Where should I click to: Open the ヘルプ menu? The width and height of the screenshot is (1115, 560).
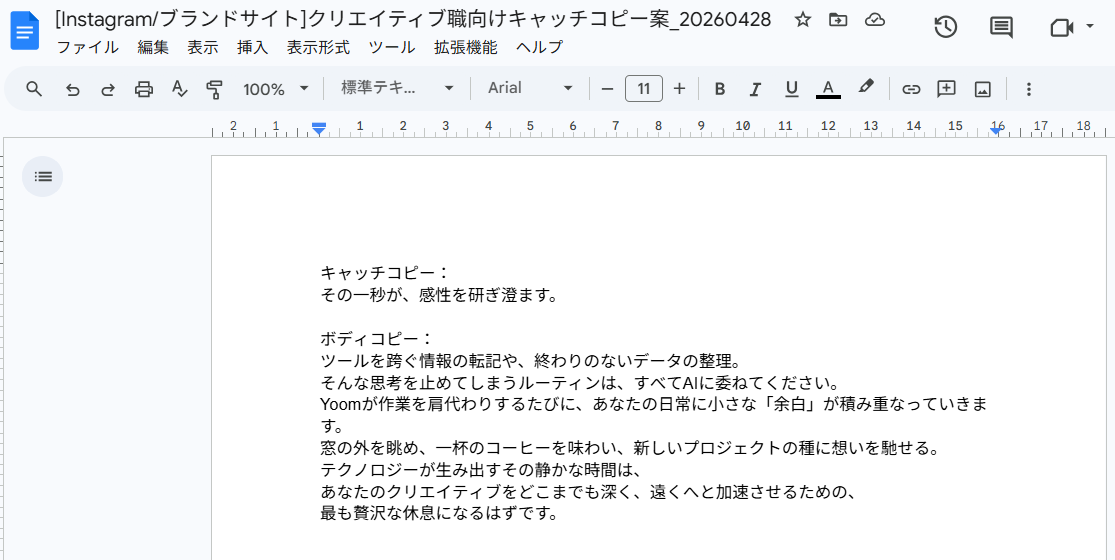click(539, 48)
